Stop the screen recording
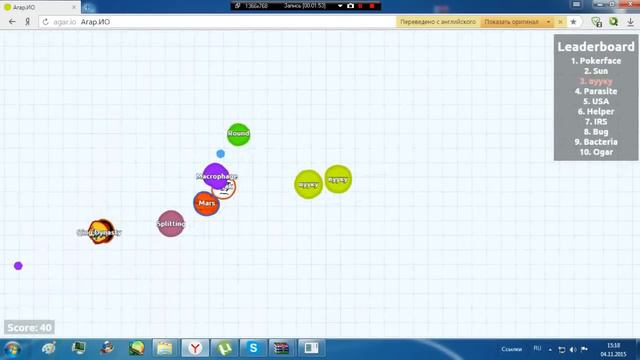Screen dimensions: 640x360 coord(372,6)
